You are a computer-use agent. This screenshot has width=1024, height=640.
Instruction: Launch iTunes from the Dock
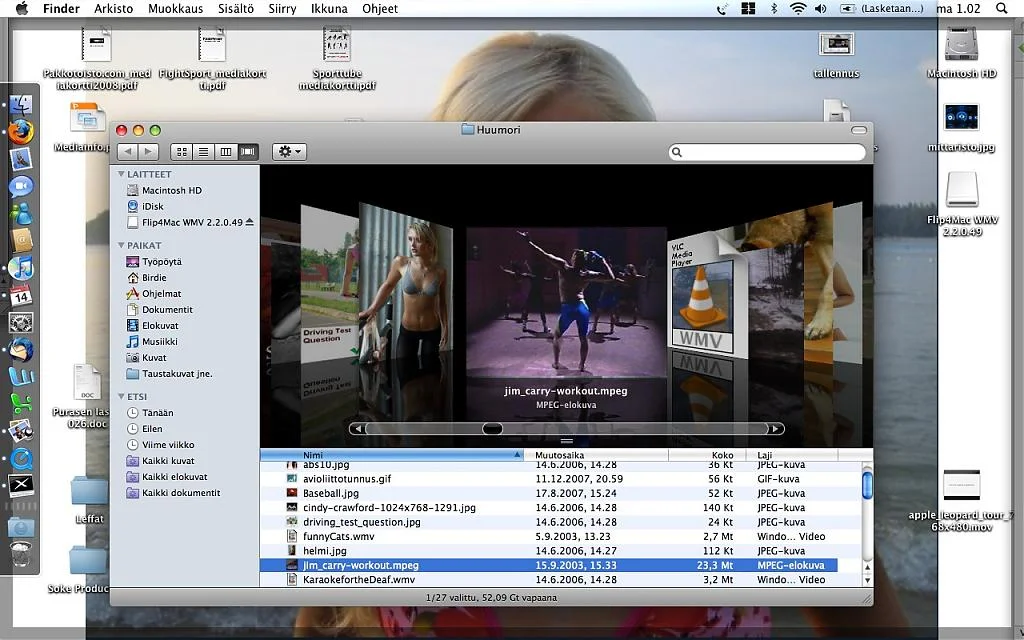click(21, 268)
